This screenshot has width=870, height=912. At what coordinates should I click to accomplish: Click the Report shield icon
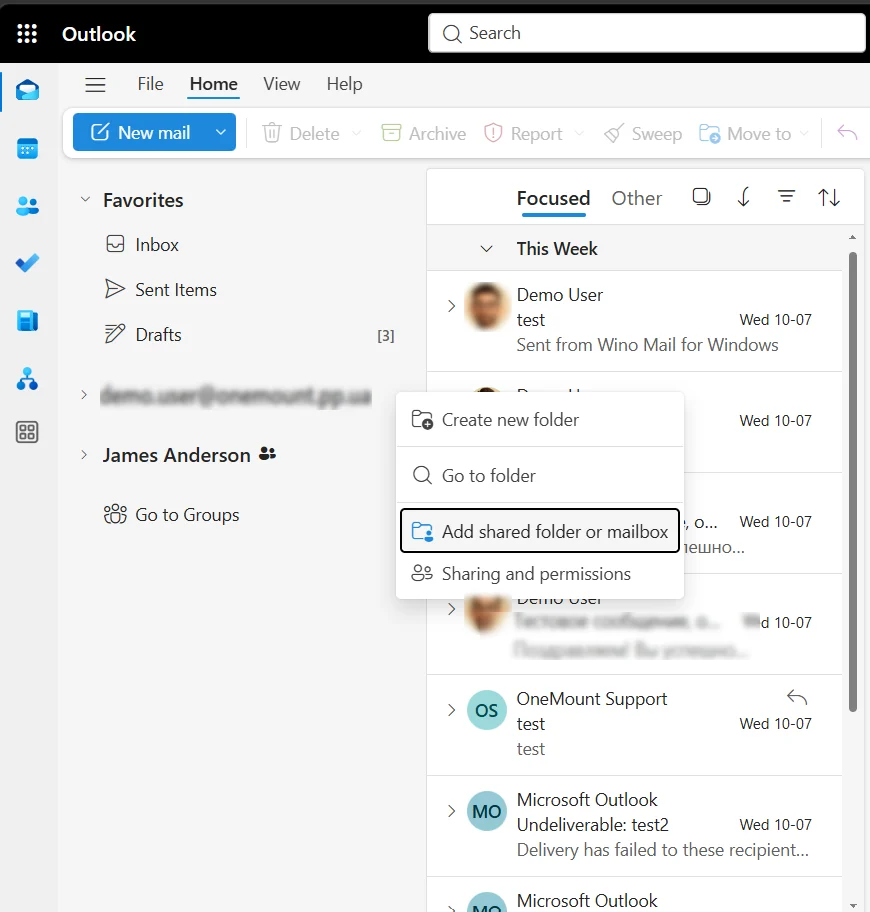493,133
